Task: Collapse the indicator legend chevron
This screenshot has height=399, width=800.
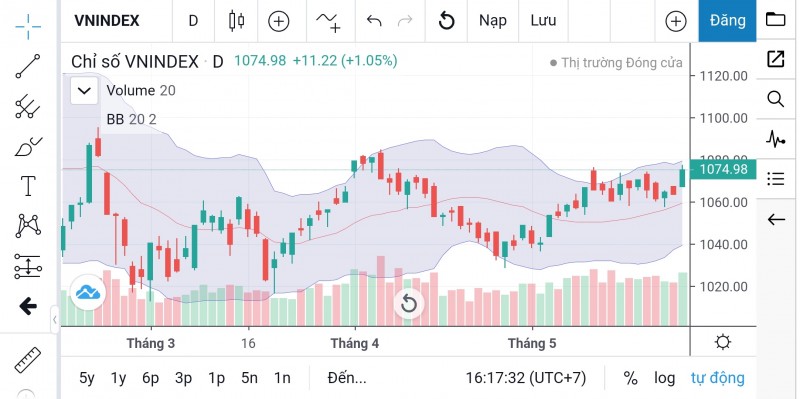Action: pyautogui.click(x=84, y=91)
